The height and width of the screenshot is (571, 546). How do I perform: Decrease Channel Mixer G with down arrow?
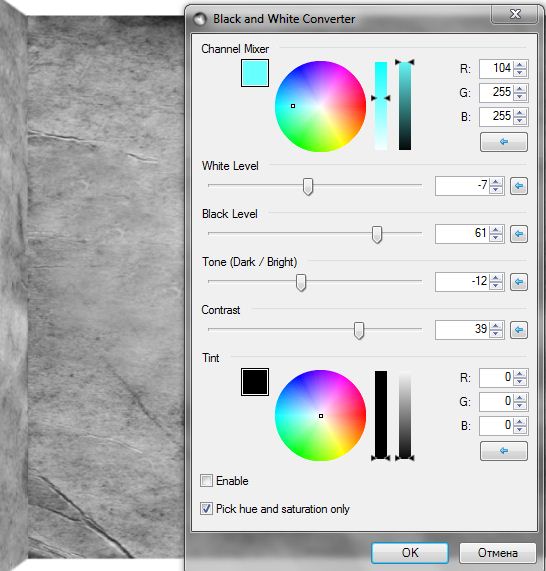pyautogui.click(x=520, y=97)
